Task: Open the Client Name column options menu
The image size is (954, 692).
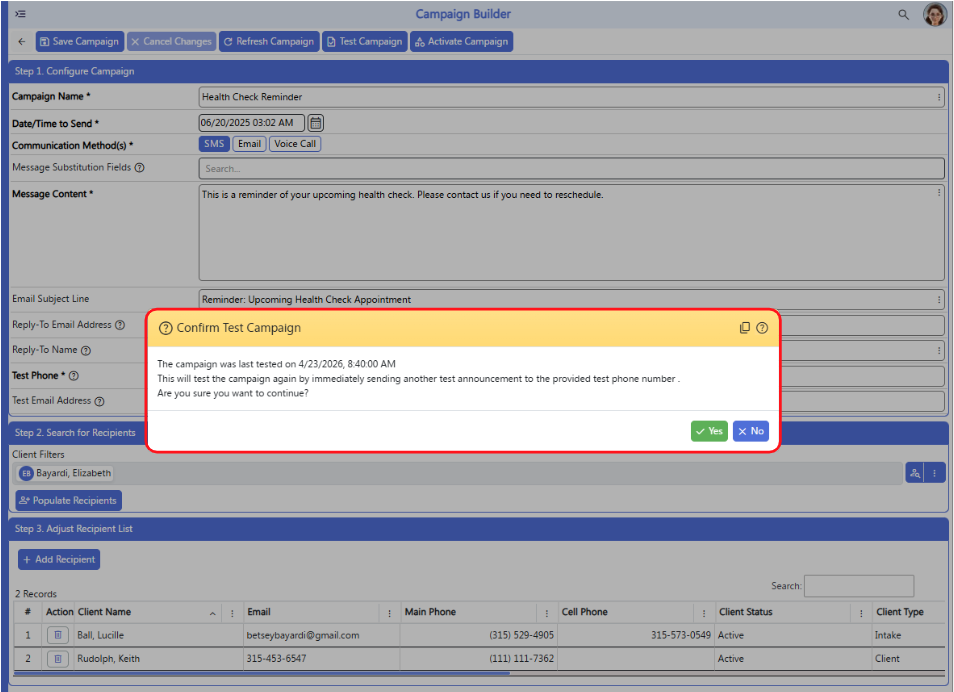Action: pyautogui.click(x=232, y=613)
